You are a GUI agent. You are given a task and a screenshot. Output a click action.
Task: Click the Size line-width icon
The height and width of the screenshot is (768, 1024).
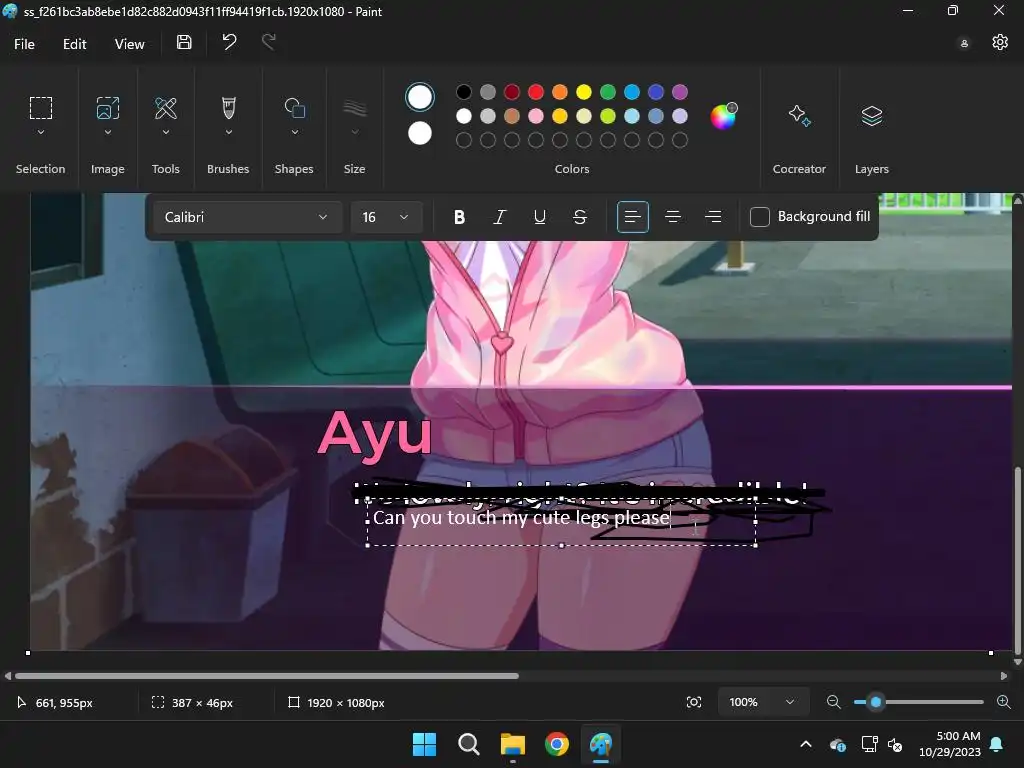pos(355,108)
